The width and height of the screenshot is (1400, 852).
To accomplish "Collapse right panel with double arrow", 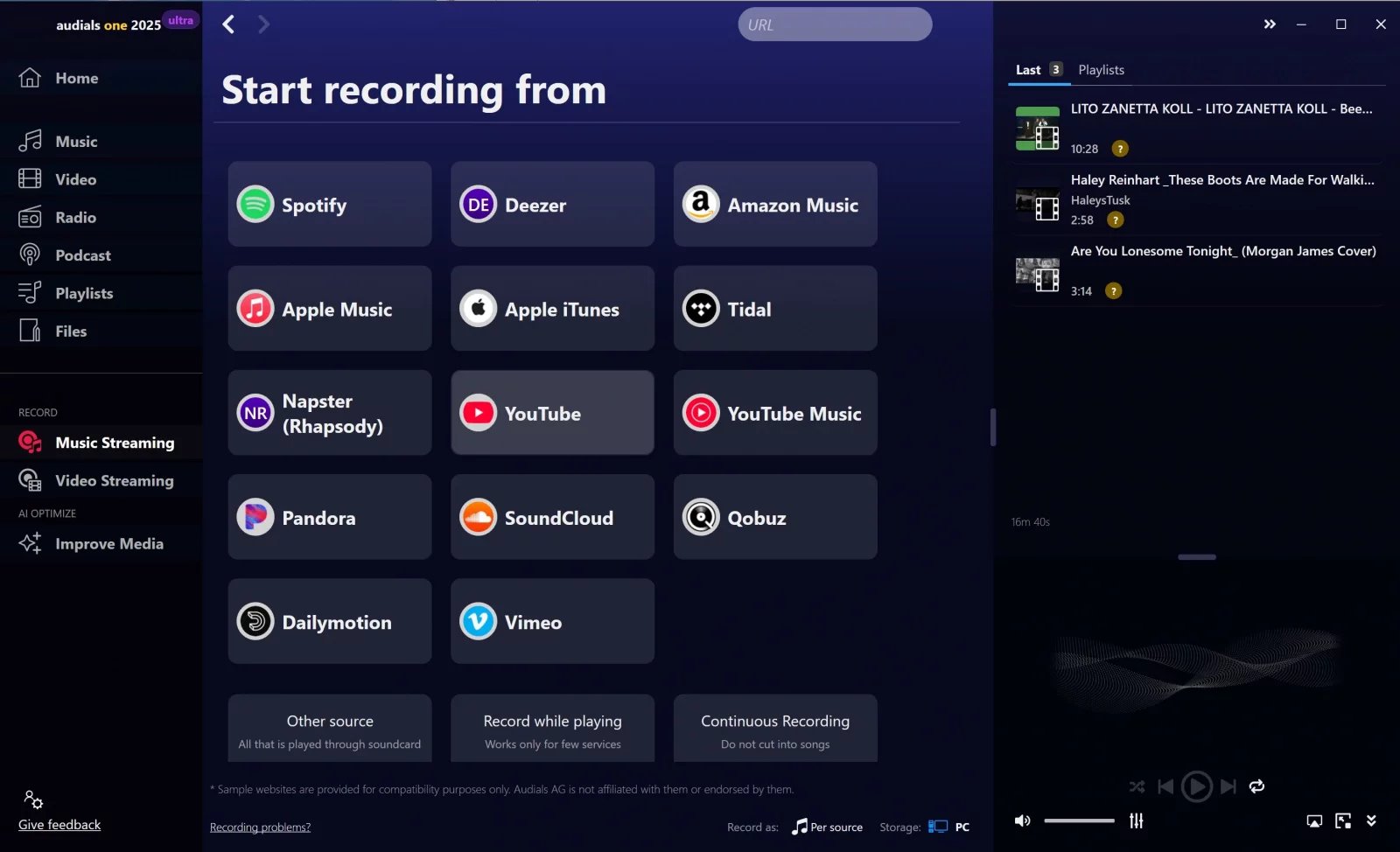I will pos(1270,24).
